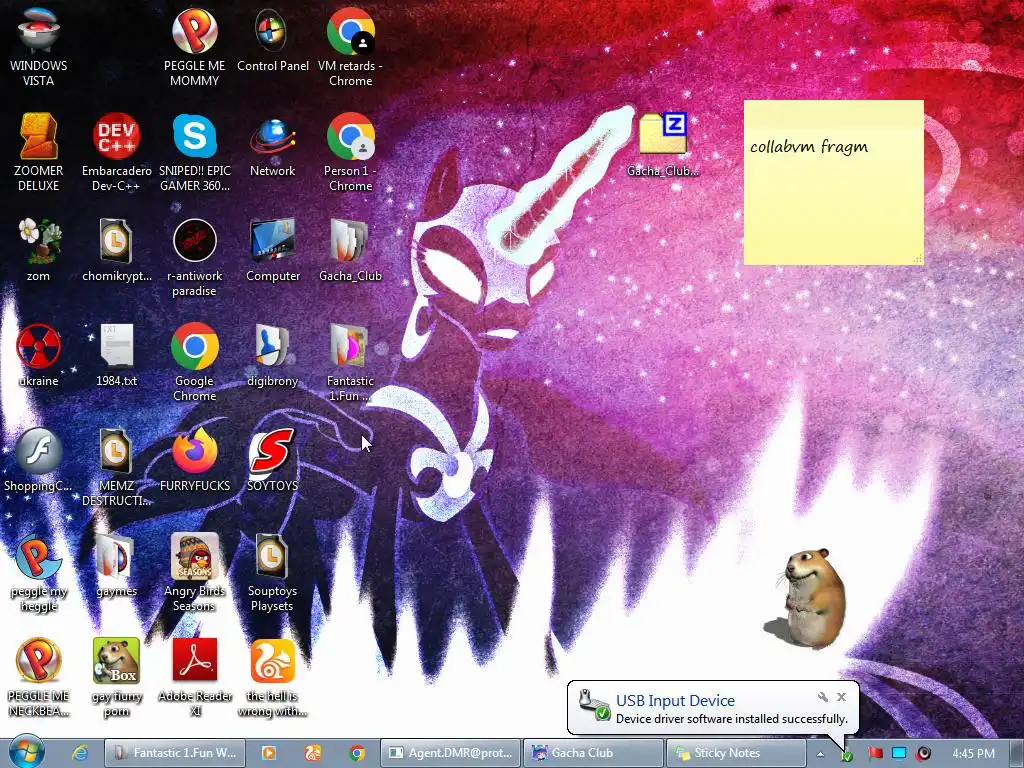Click the collabvm fragm sticky note text
The width and height of the screenshot is (1024, 768).
(808, 147)
